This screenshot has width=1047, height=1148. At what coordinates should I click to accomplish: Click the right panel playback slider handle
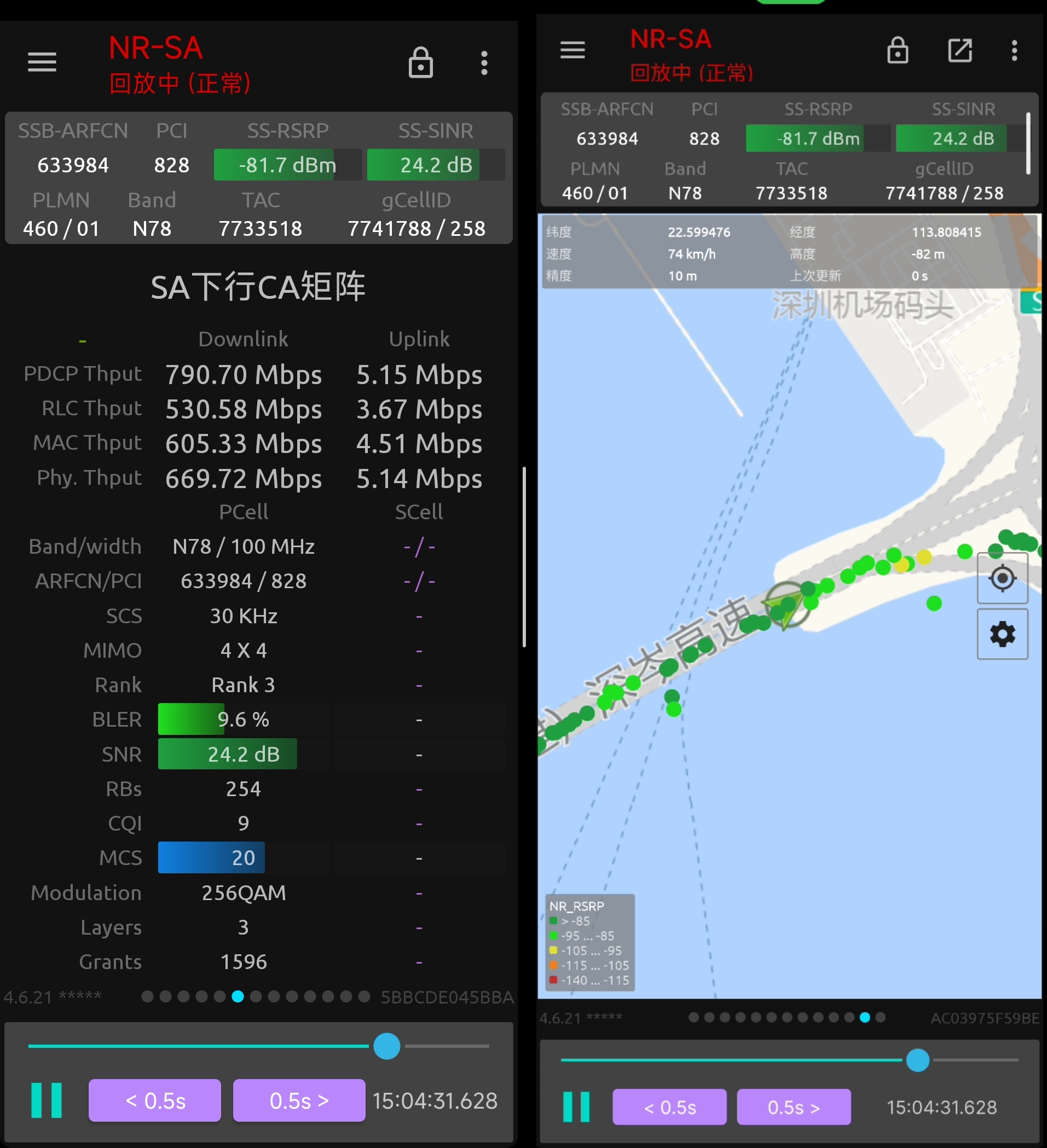[x=917, y=1060]
